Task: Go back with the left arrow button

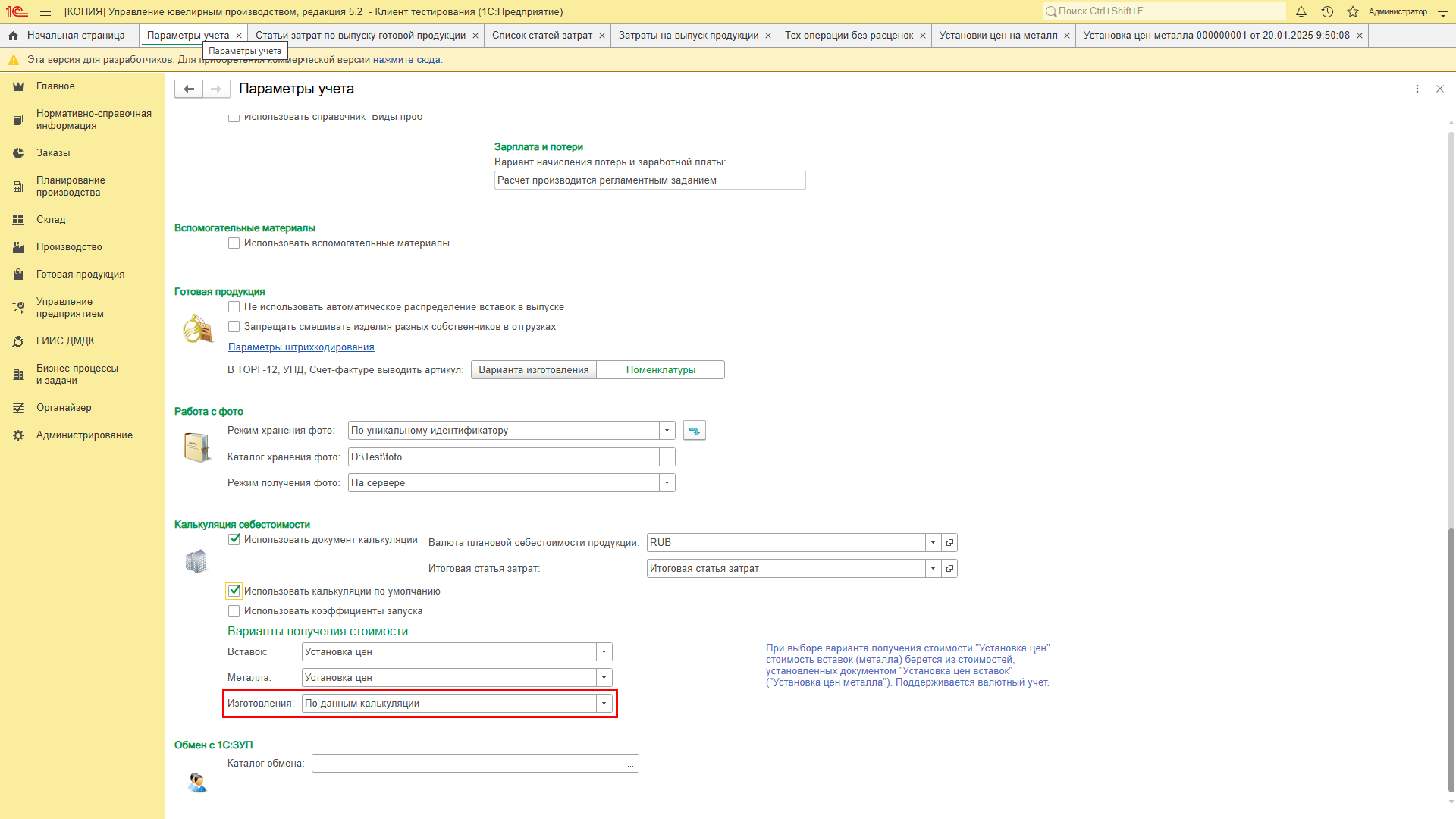Action: pos(189,89)
